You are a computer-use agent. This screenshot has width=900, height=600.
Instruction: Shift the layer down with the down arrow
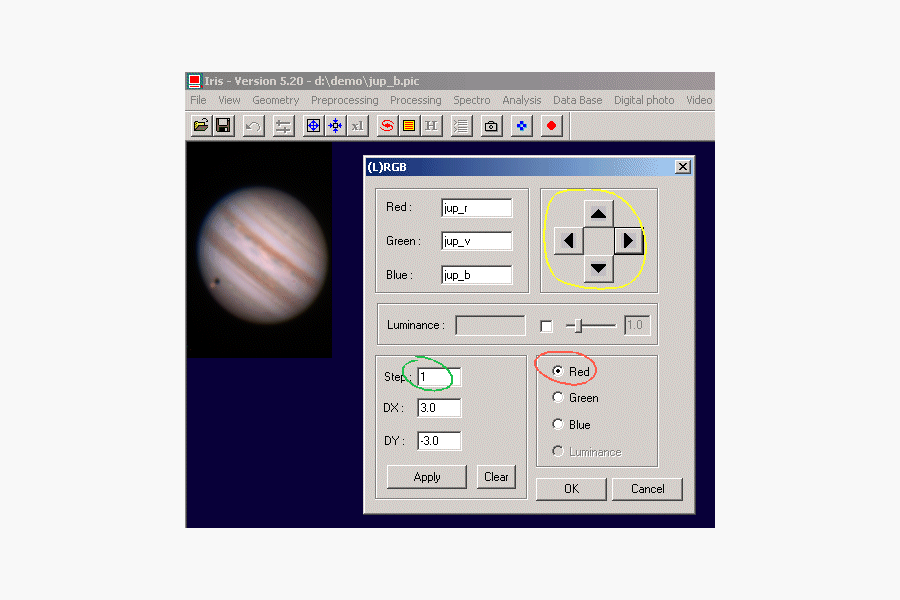[598, 268]
